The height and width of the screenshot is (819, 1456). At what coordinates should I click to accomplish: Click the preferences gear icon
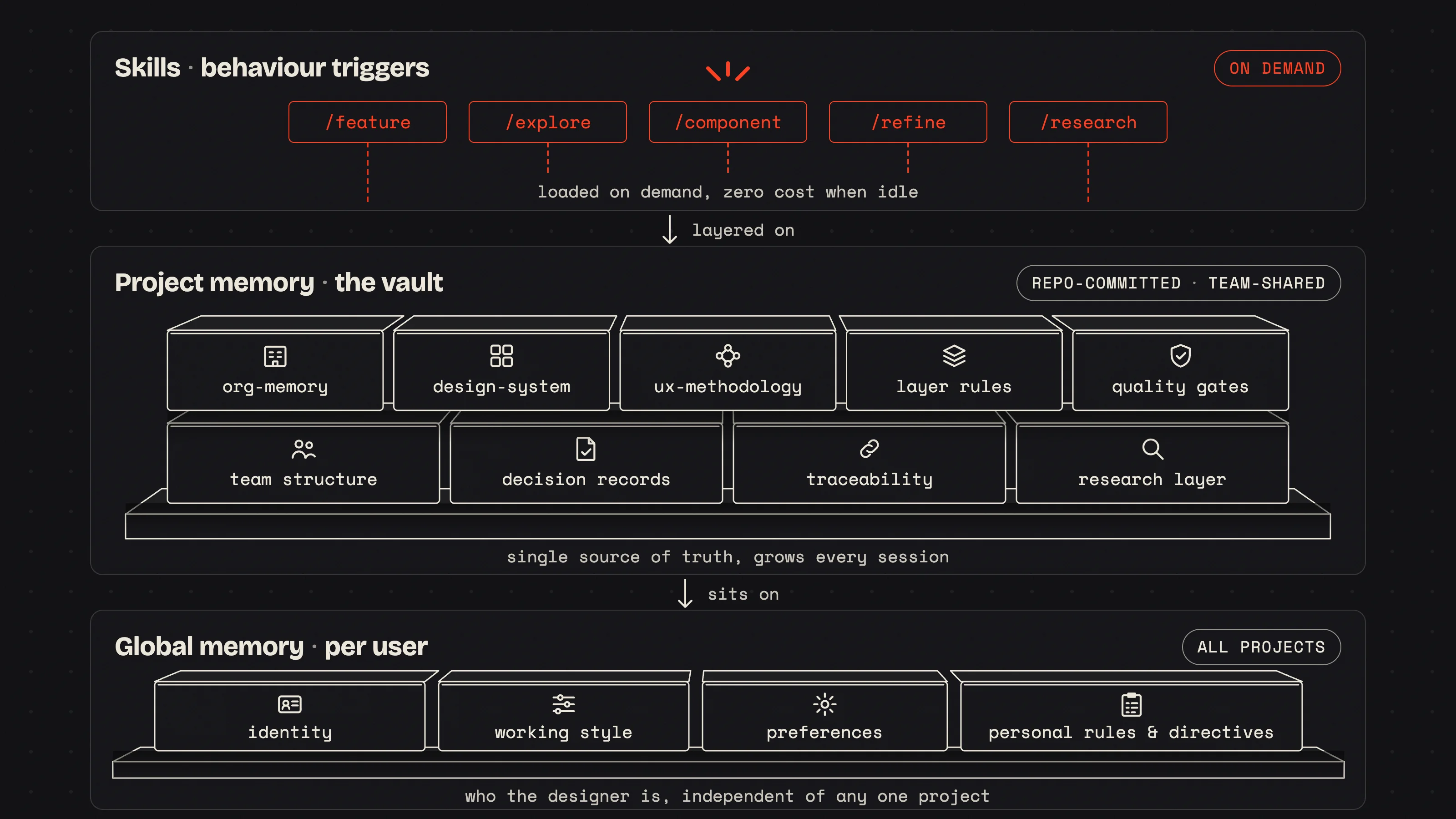[824, 704]
